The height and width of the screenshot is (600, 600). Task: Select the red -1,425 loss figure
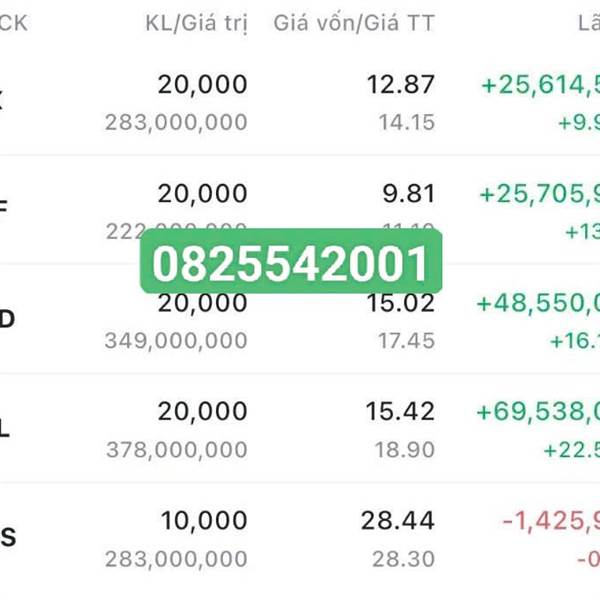[551, 521]
